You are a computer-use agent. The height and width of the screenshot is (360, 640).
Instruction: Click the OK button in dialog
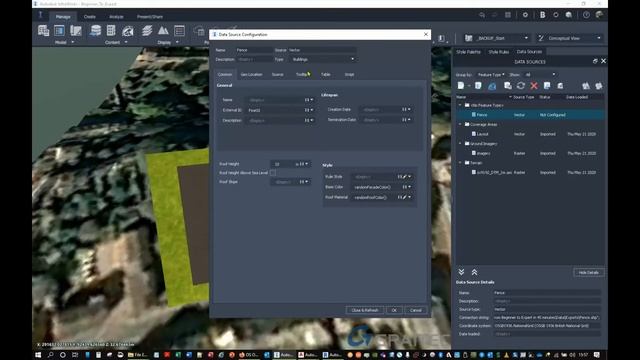tap(394, 310)
